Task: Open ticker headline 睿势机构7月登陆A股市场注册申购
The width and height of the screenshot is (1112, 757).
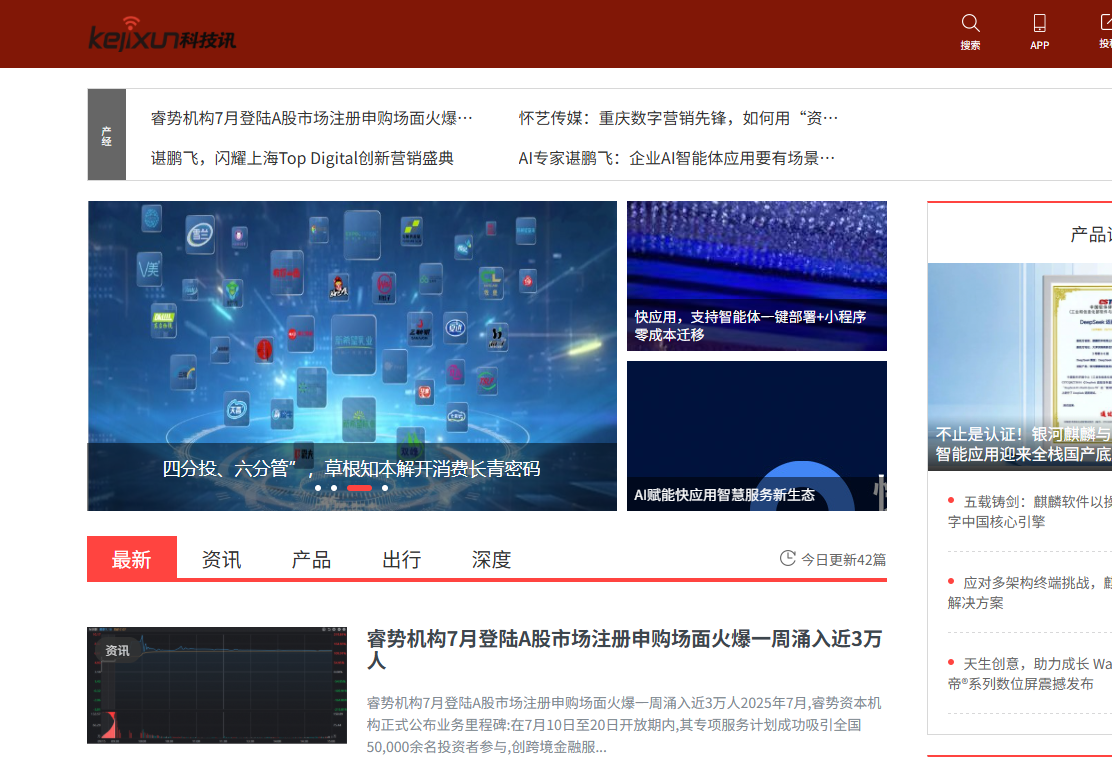Action: 311,118
